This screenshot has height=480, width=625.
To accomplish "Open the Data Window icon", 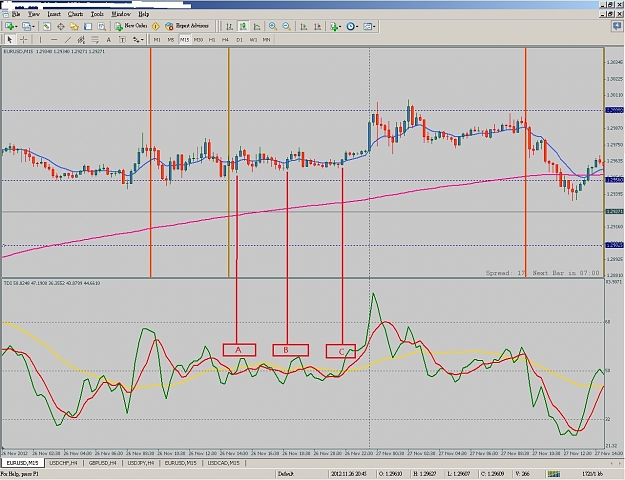I will 61,26.
